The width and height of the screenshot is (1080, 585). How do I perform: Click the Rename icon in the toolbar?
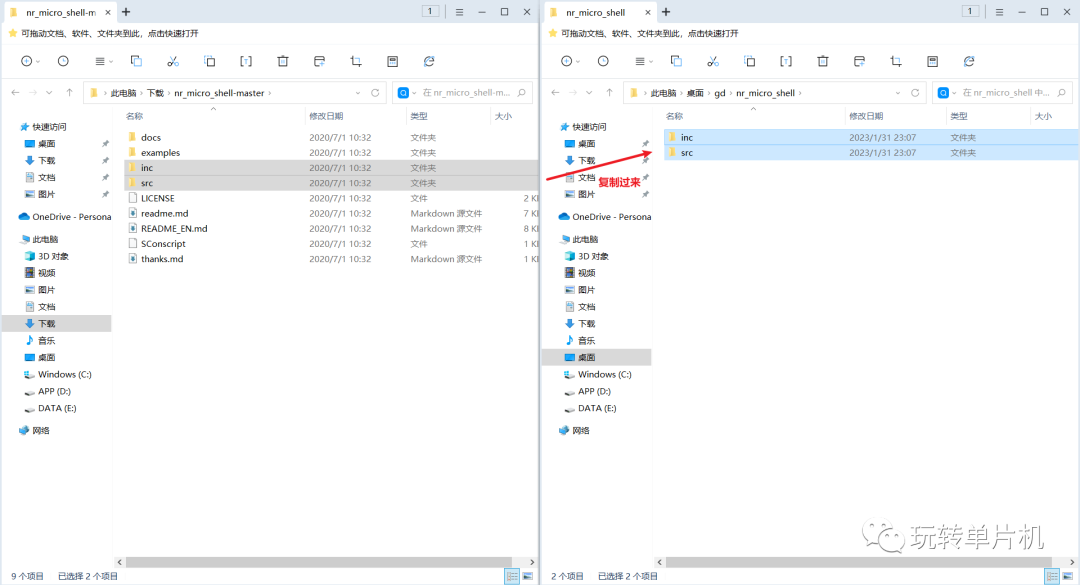(x=244, y=62)
